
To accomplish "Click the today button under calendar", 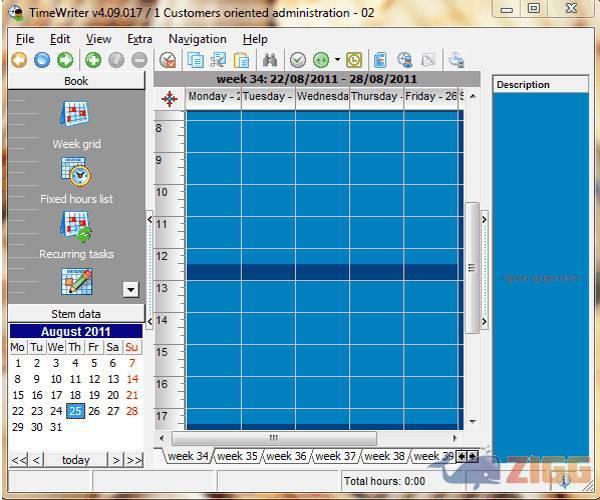I will point(75,460).
